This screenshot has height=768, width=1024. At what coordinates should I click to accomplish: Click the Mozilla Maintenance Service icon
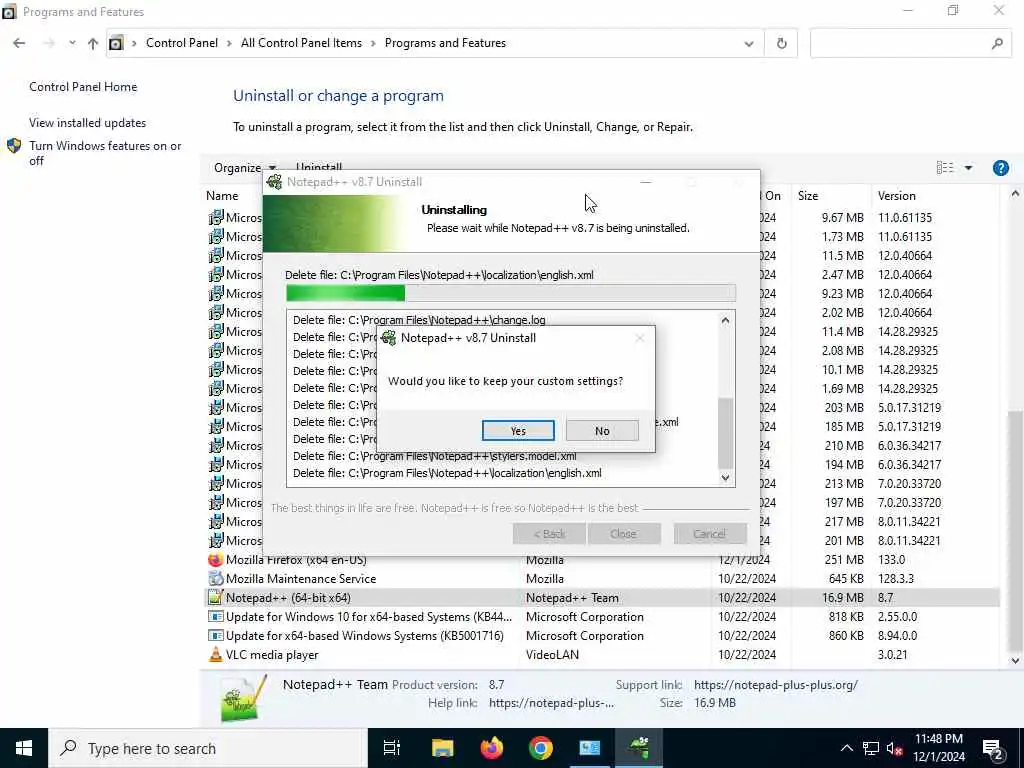216,579
